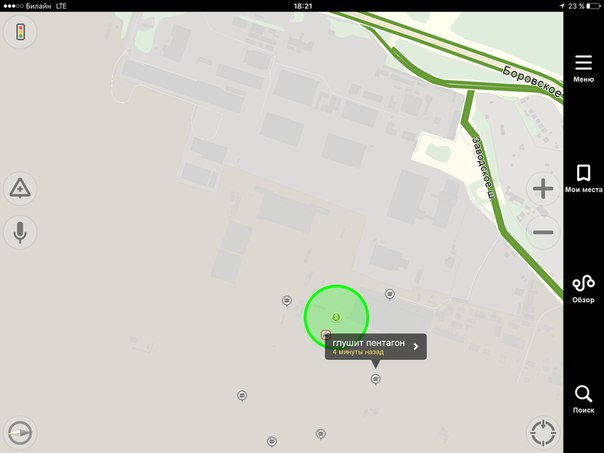Tap the Обзор route overview icon

pyautogui.click(x=583, y=289)
